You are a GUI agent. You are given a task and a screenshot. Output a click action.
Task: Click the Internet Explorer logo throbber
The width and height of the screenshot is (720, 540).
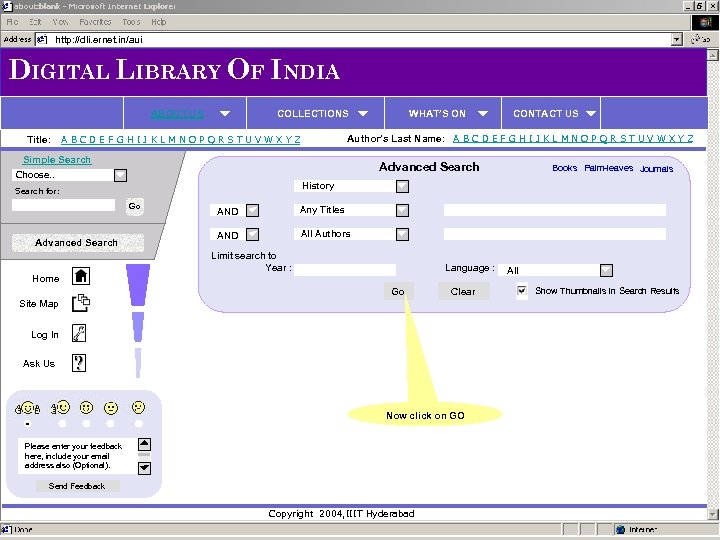705,22
